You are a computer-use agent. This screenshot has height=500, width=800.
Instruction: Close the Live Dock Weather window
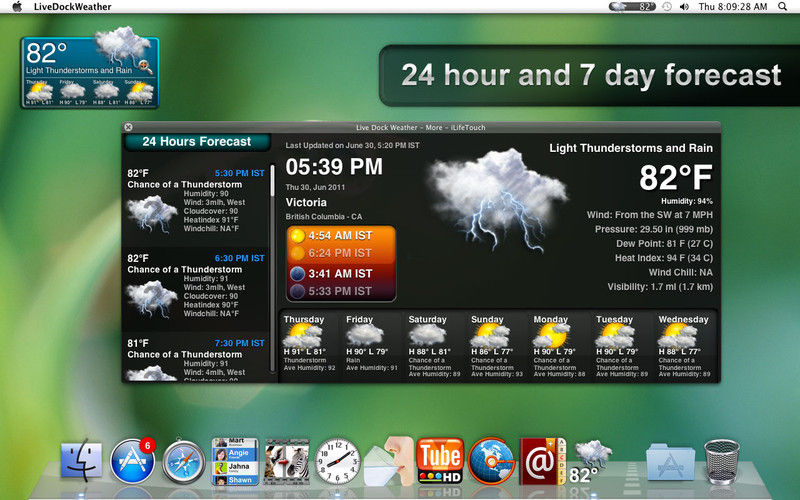coord(129,127)
